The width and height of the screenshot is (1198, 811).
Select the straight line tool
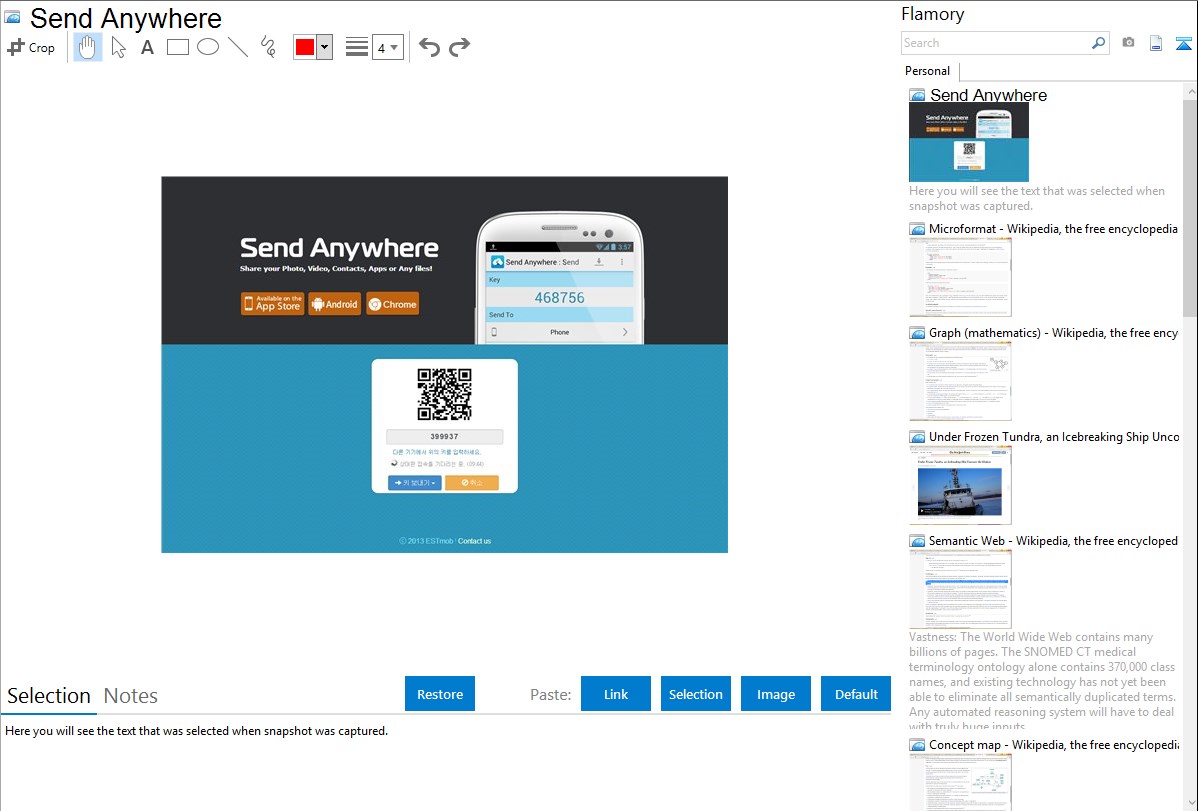coord(238,47)
